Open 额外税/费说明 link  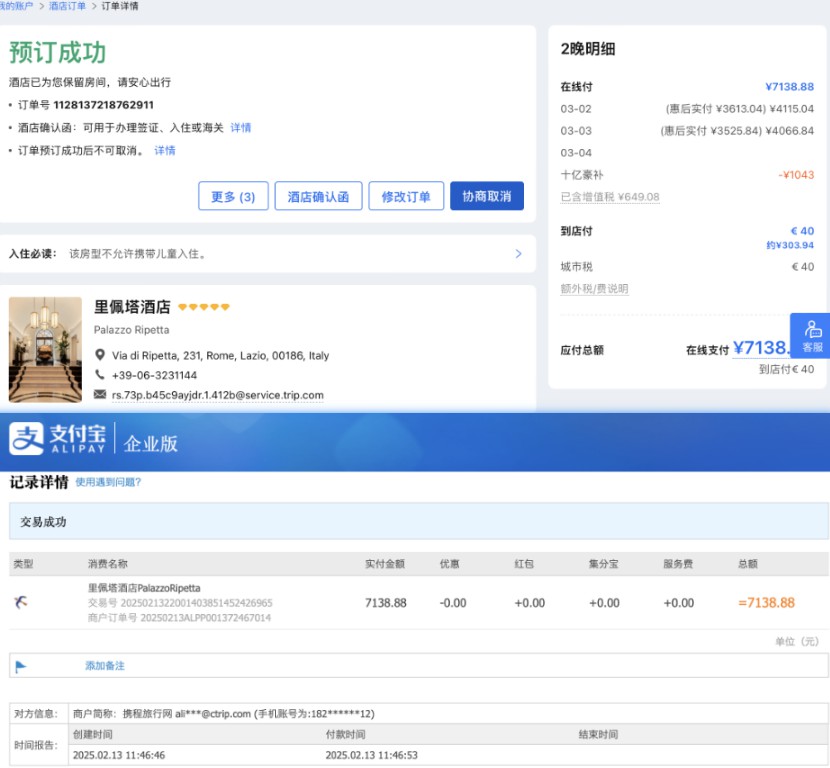click(594, 289)
